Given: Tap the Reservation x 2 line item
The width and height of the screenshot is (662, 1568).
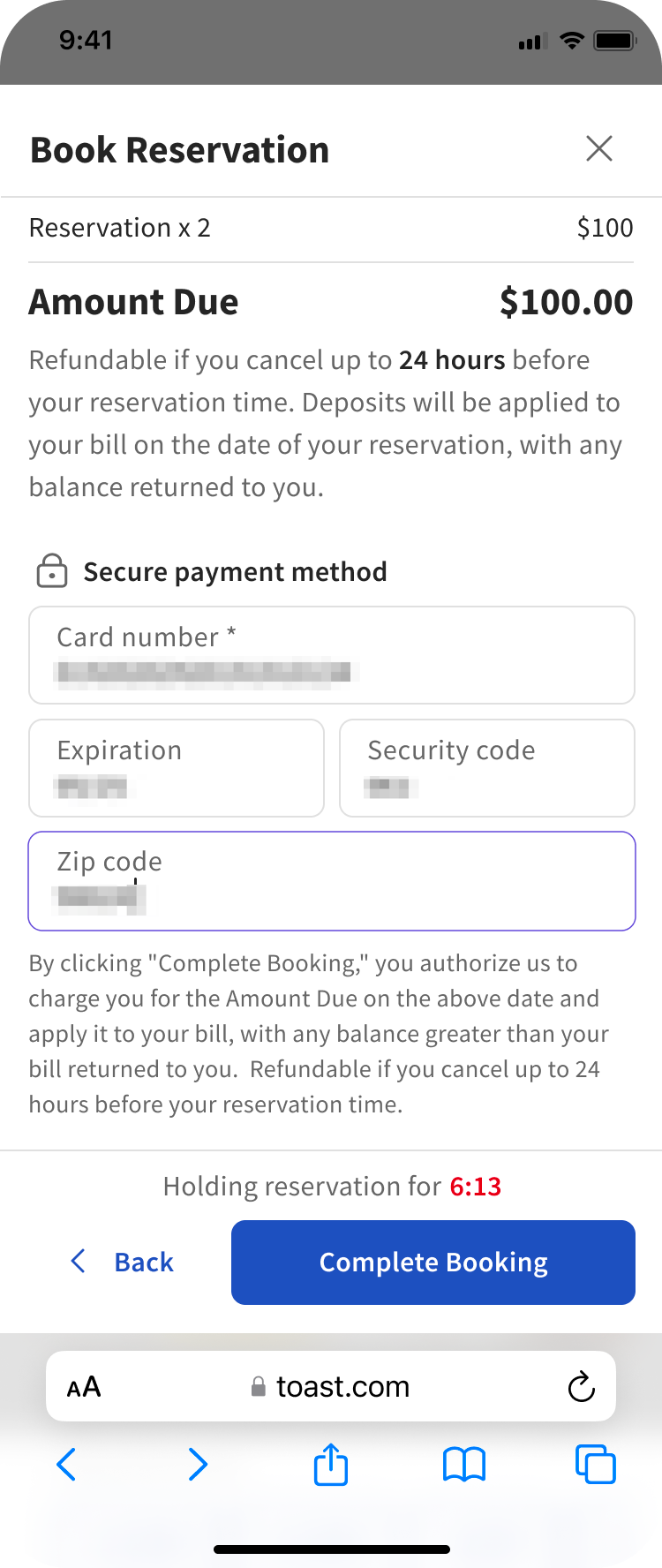Looking at the screenshot, I should [120, 228].
